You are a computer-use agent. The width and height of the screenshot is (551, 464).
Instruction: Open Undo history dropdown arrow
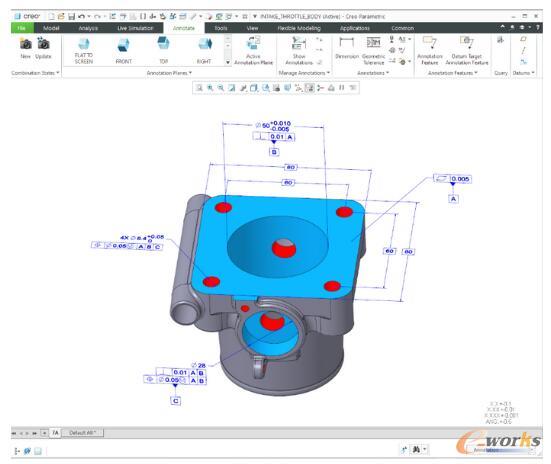click(x=89, y=16)
